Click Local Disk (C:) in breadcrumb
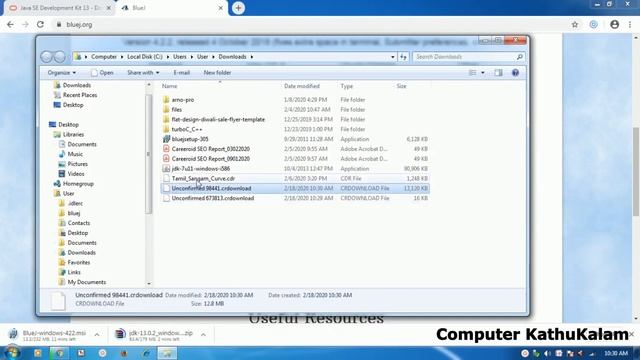Viewport: 640px width, 360px height. click(144, 57)
